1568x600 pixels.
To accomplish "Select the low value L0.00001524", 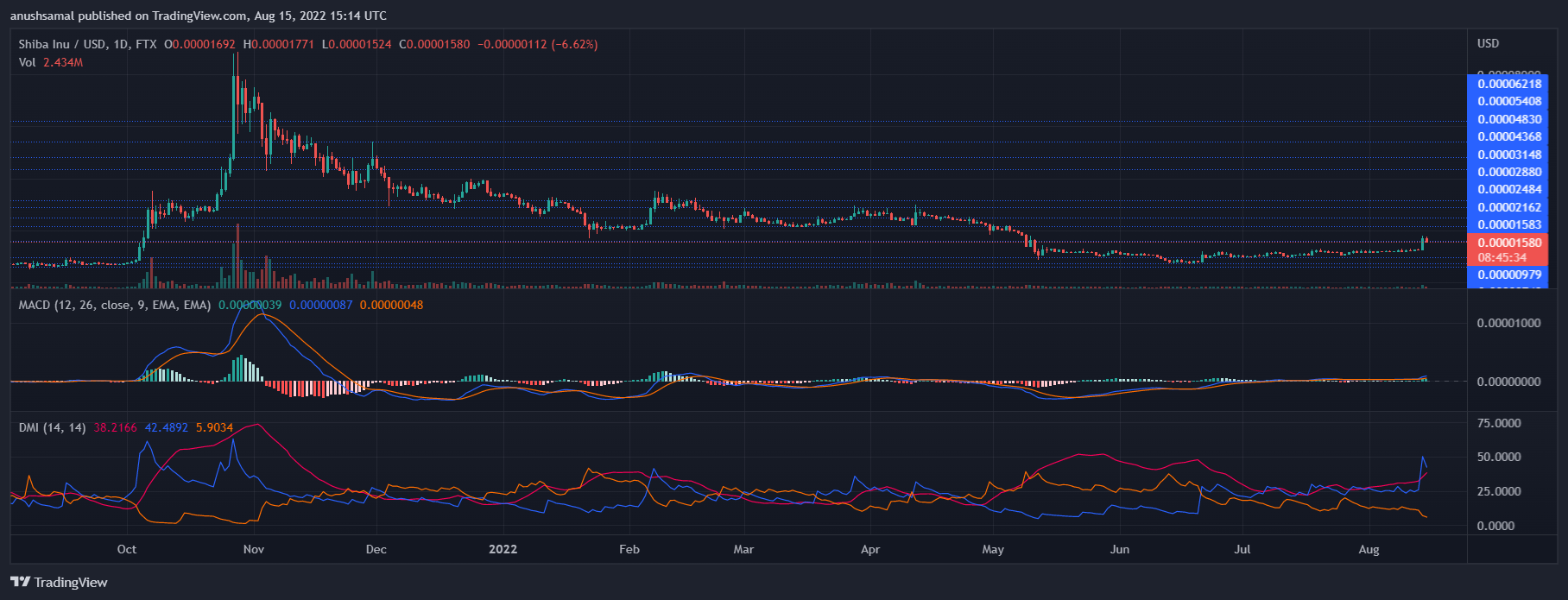I will 356,44.
